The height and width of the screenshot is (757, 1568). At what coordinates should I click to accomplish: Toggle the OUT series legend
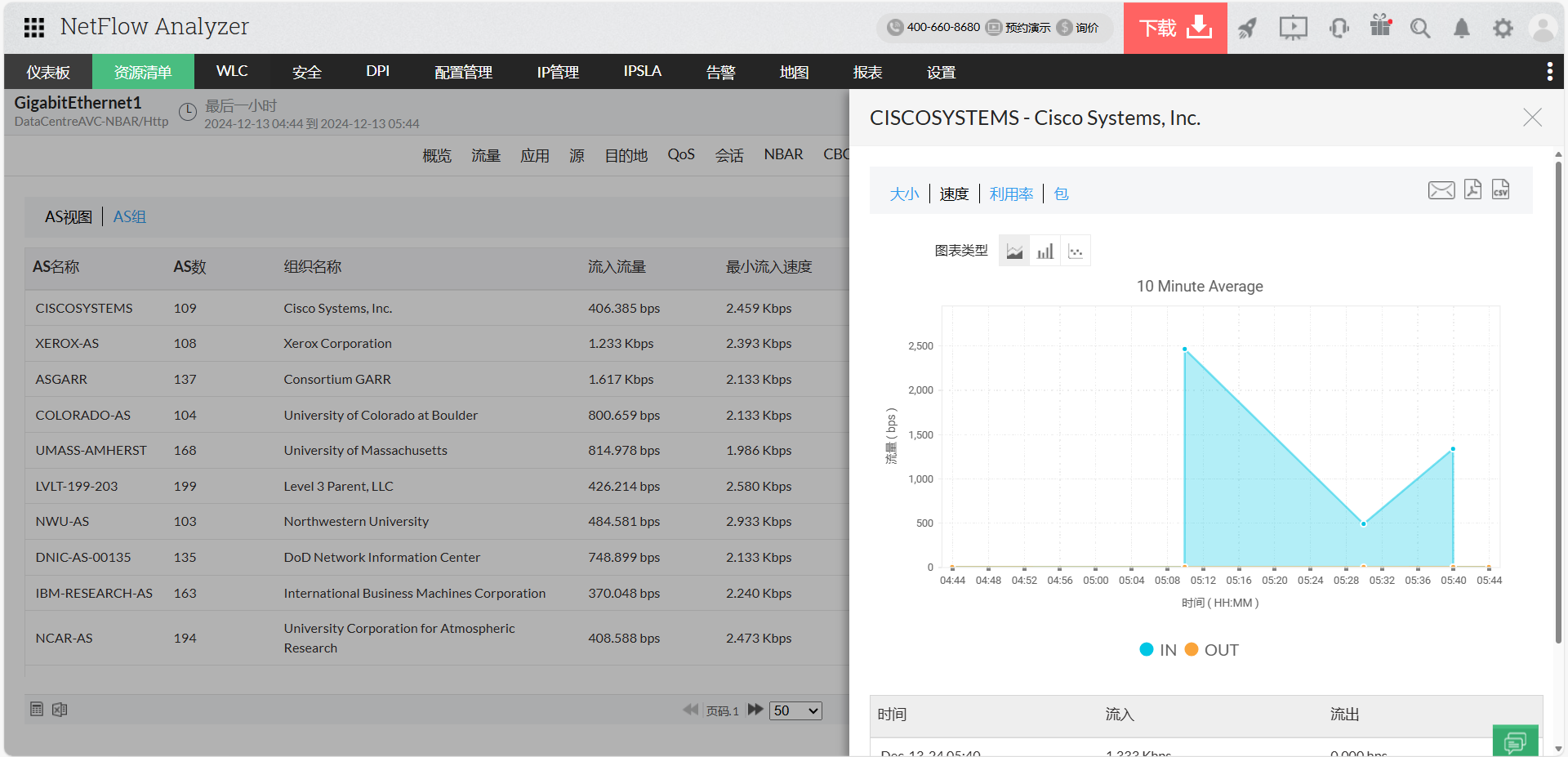(1212, 650)
